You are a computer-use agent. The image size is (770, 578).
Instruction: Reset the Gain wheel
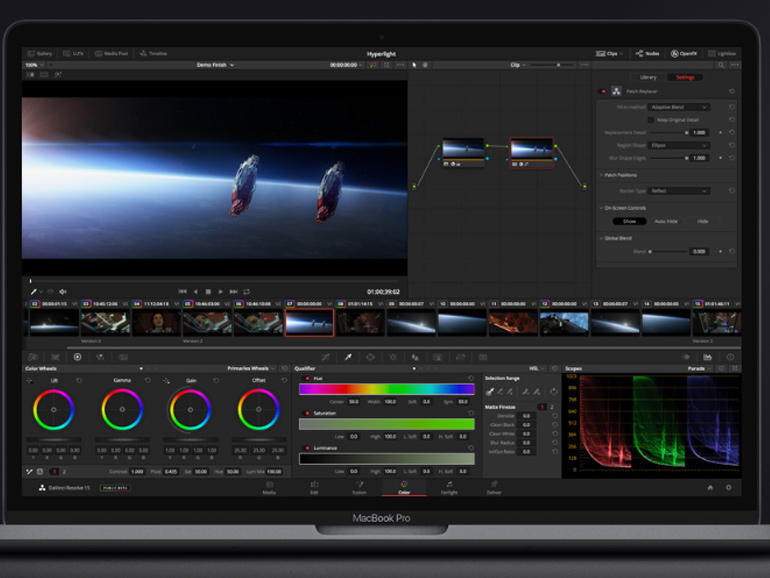point(216,380)
